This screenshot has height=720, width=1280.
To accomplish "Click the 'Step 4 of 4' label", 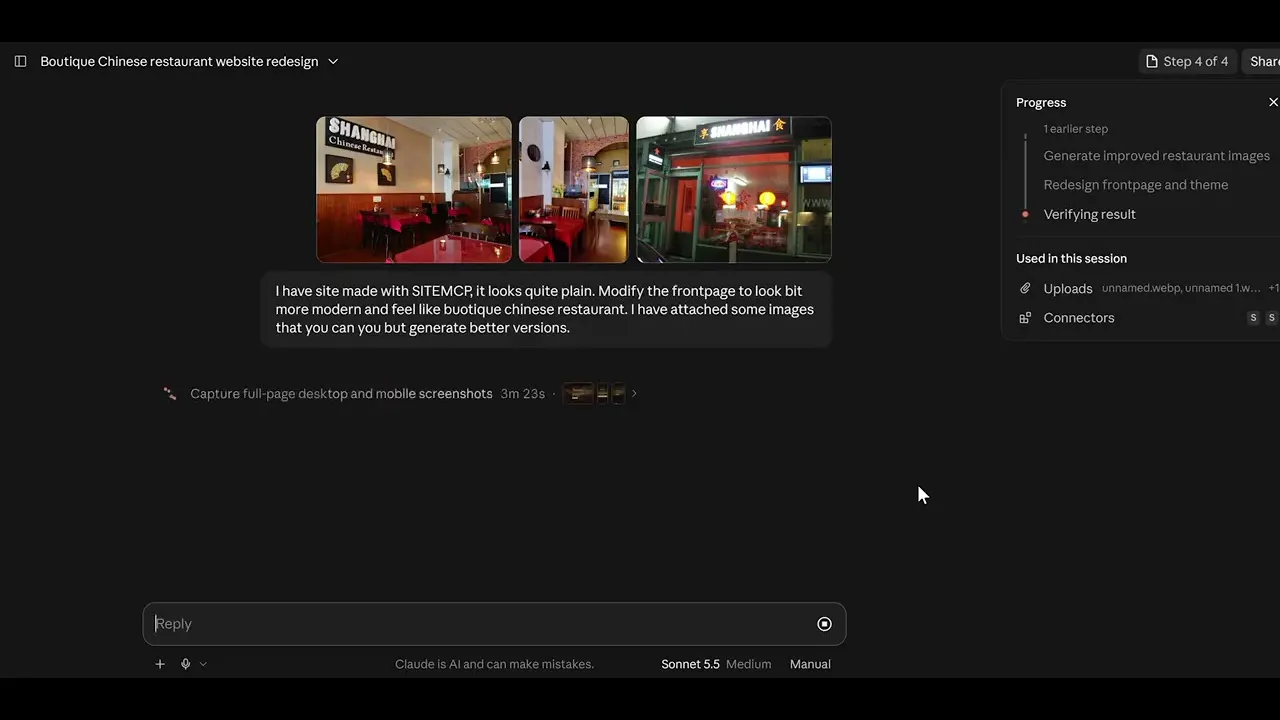I will point(1195,61).
